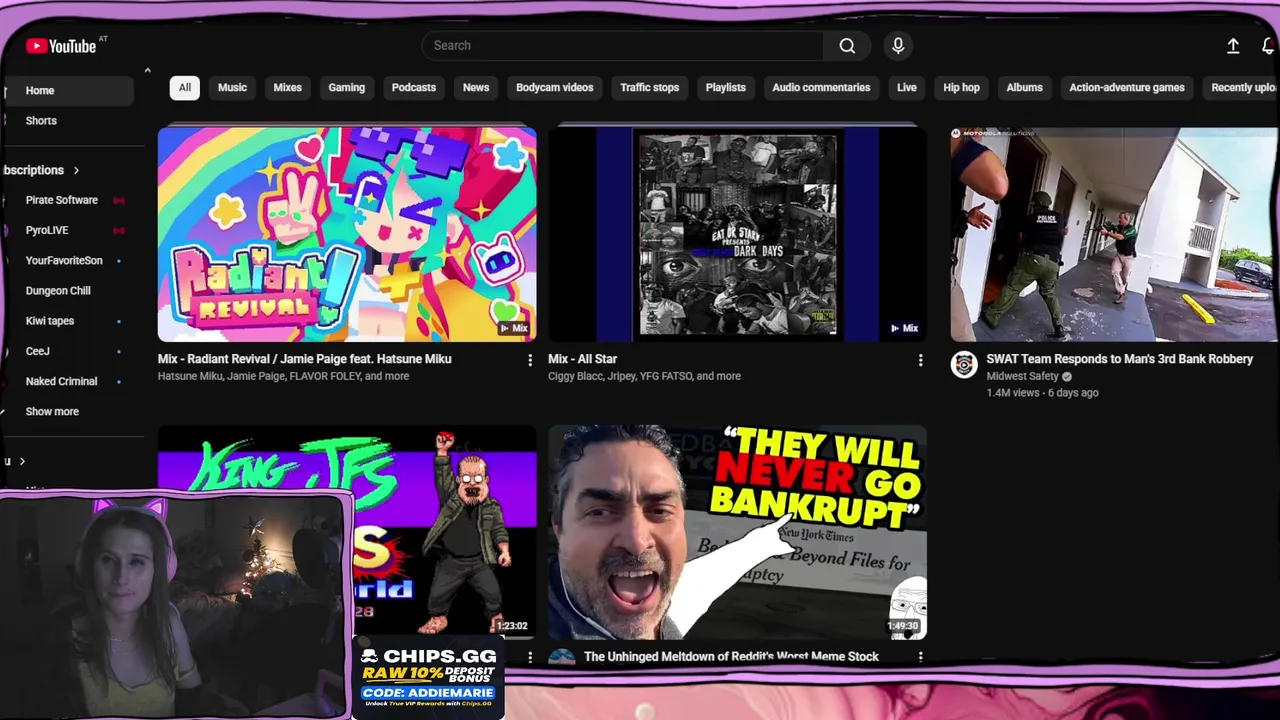Open options menu for All Star mix

(x=920, y=360)
